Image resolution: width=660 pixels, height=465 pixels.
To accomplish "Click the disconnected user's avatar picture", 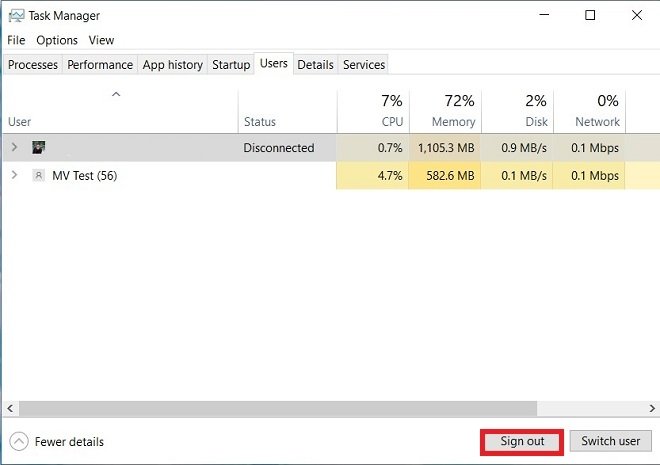I will (38, 147).
